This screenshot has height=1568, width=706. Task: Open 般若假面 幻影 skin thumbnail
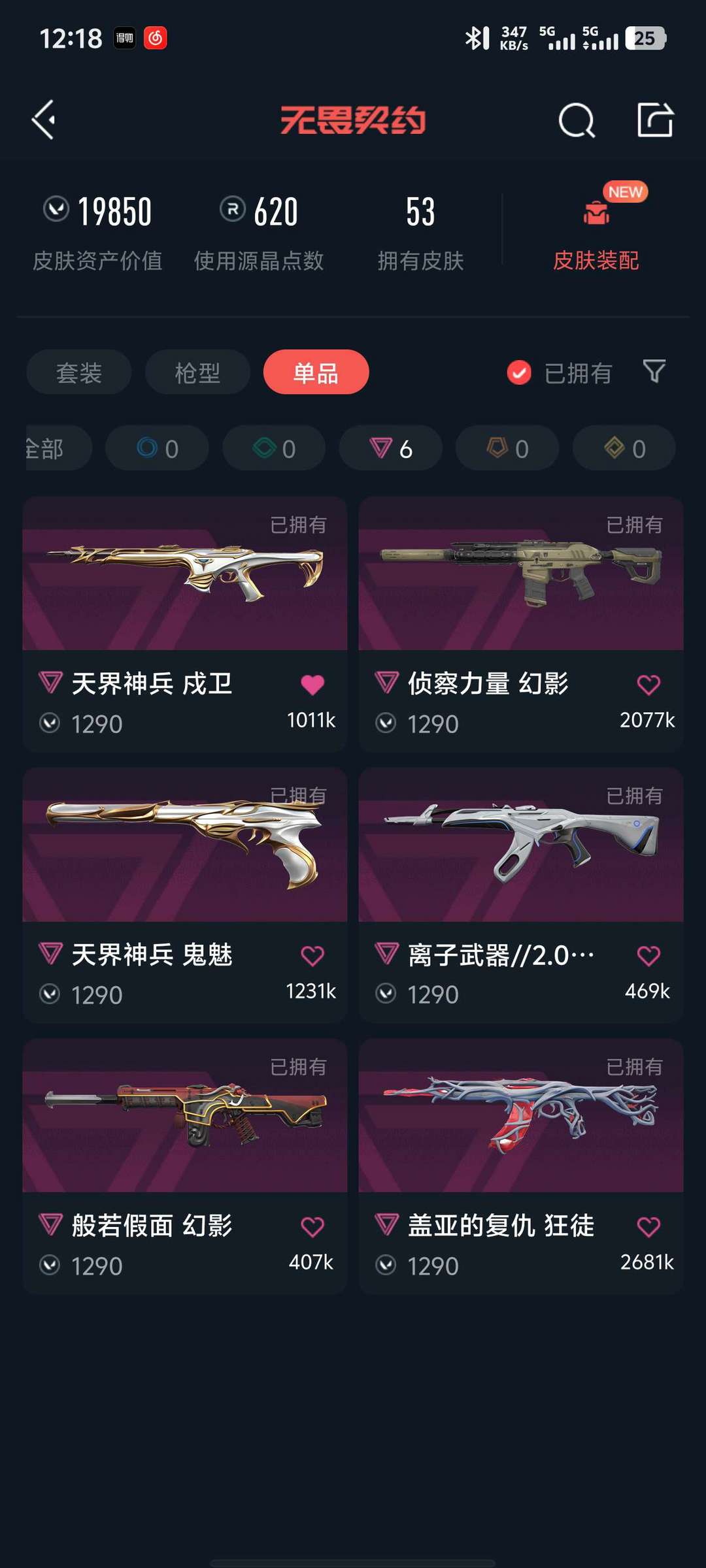[x=185, y=1116]
